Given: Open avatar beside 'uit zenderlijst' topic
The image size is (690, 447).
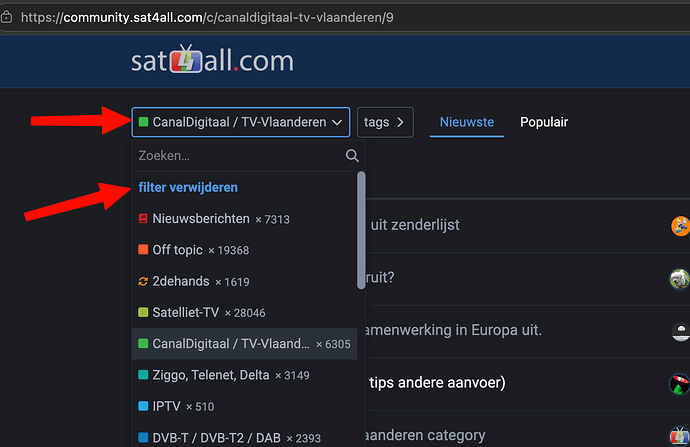Looking at the screenshot, I should [x=680, y=226].
